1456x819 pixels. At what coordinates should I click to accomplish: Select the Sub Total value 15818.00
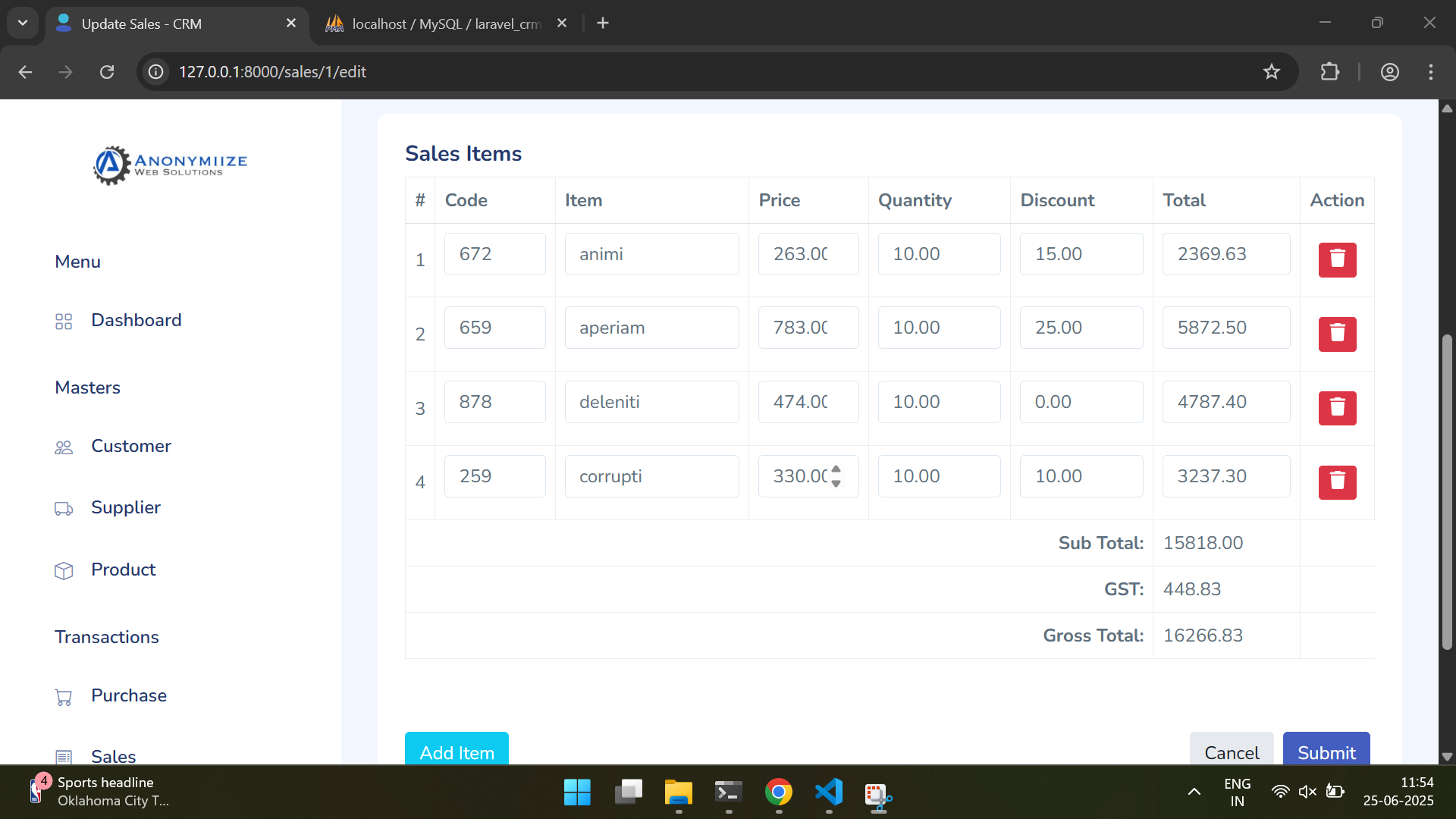[1203, 543]
